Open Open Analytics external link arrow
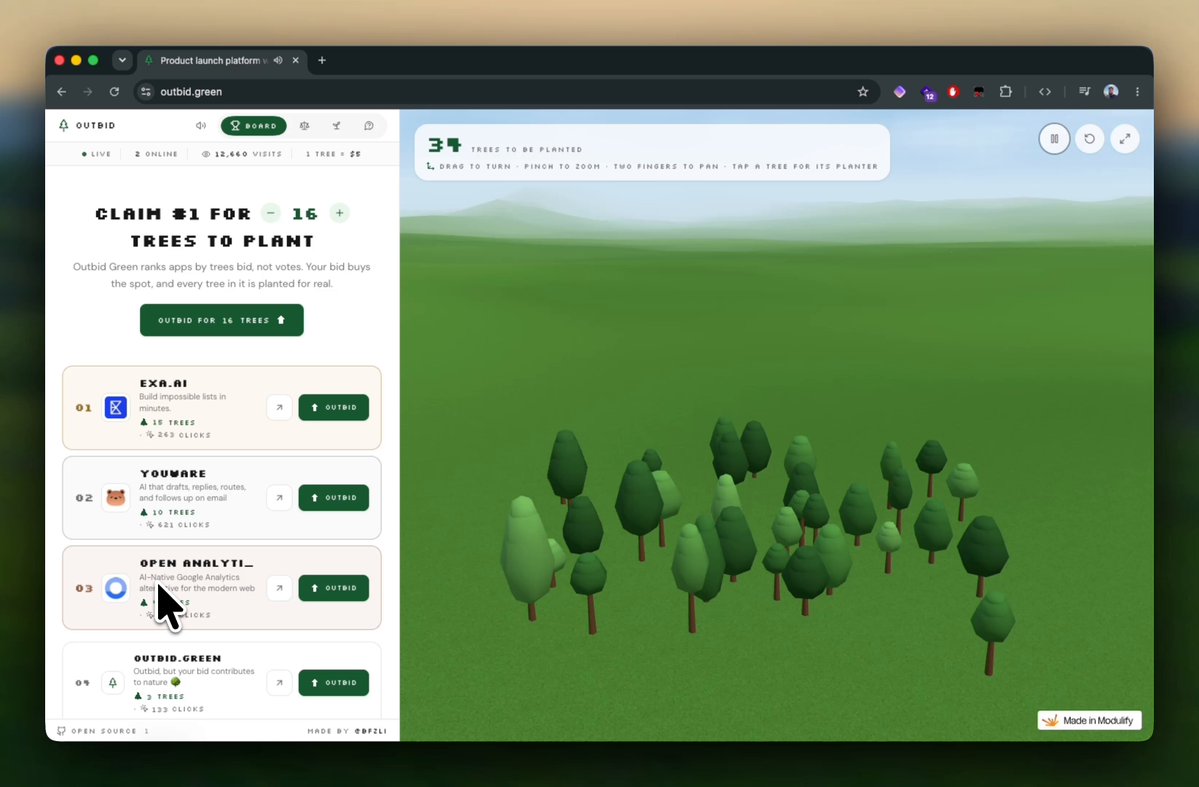 pos(279,588)
